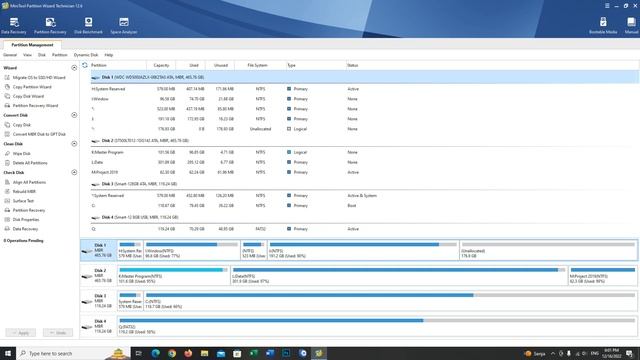Screen dimensions: 640x360
Task: Select the Disk 1 block in the disk map
Action: (98, 250)
